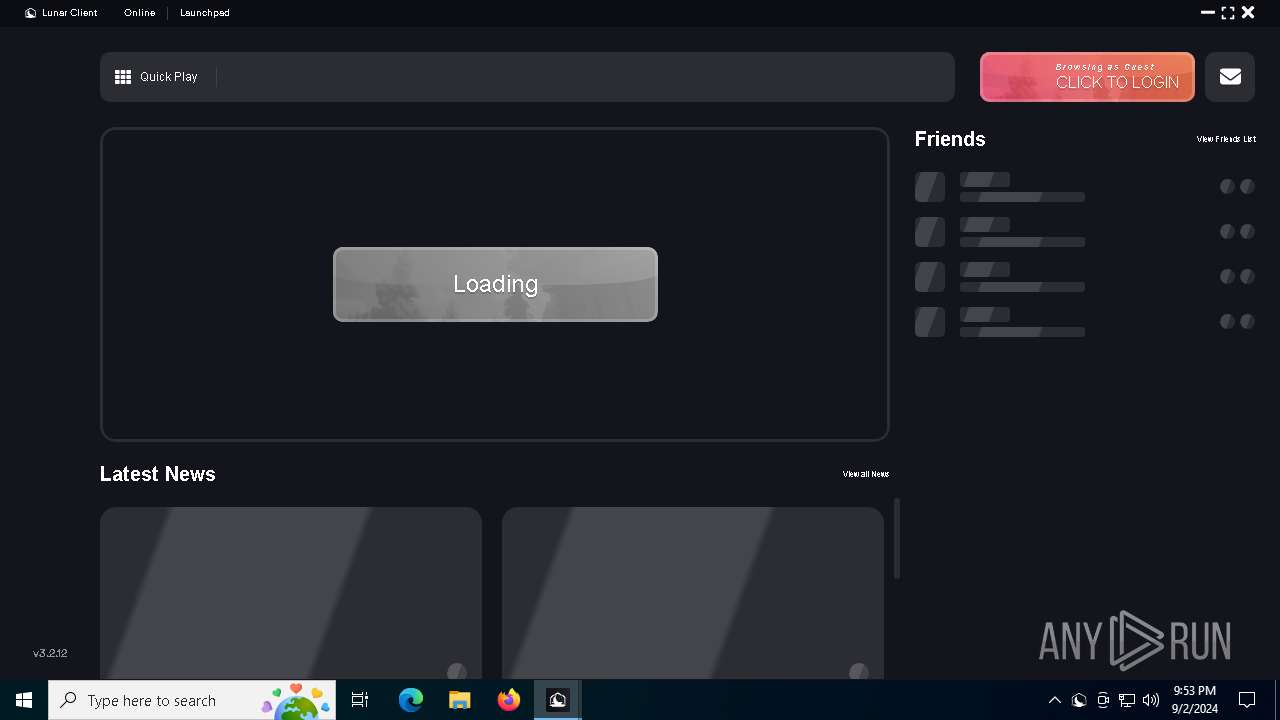Click the Launchpad title label
1280x720 pixels.
pyautogui.click(x=205, y=13)
